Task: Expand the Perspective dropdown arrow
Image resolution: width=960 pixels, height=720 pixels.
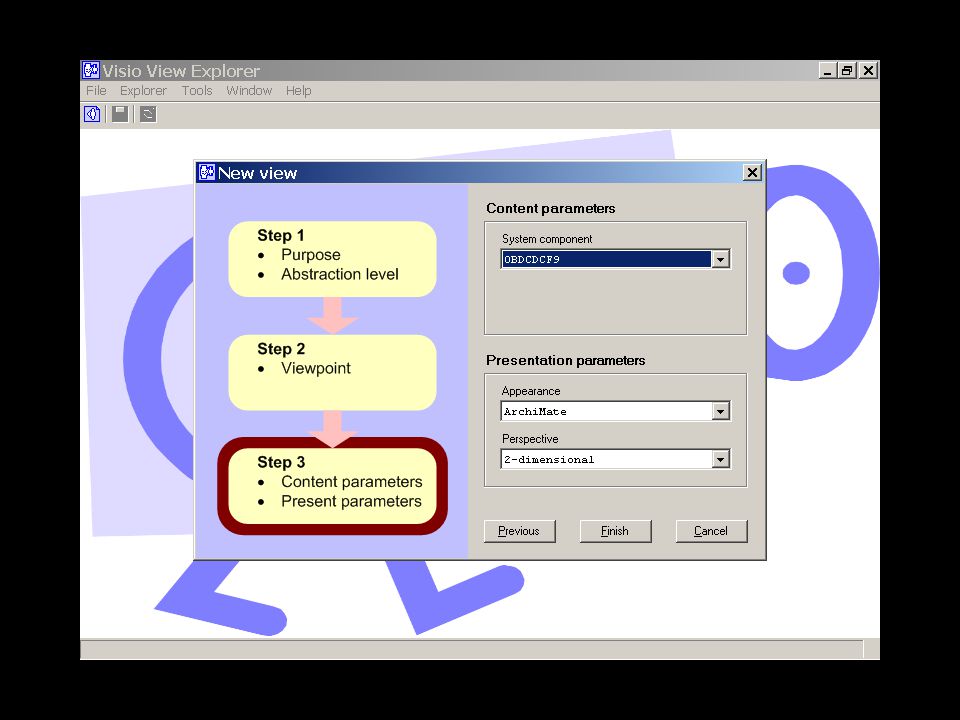Action: coord(721,459)
